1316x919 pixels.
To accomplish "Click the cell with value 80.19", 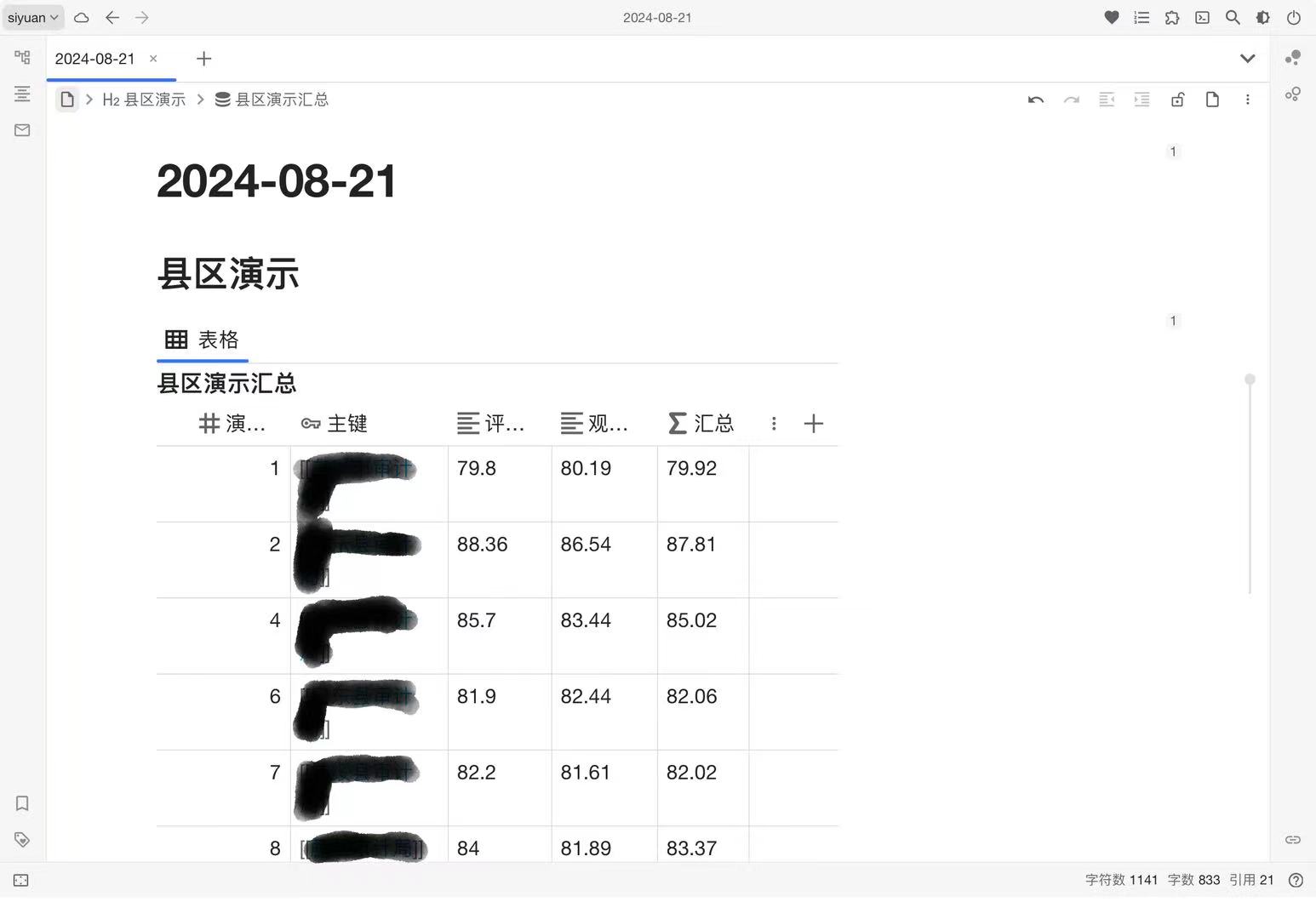I will [x=604, y=483].
